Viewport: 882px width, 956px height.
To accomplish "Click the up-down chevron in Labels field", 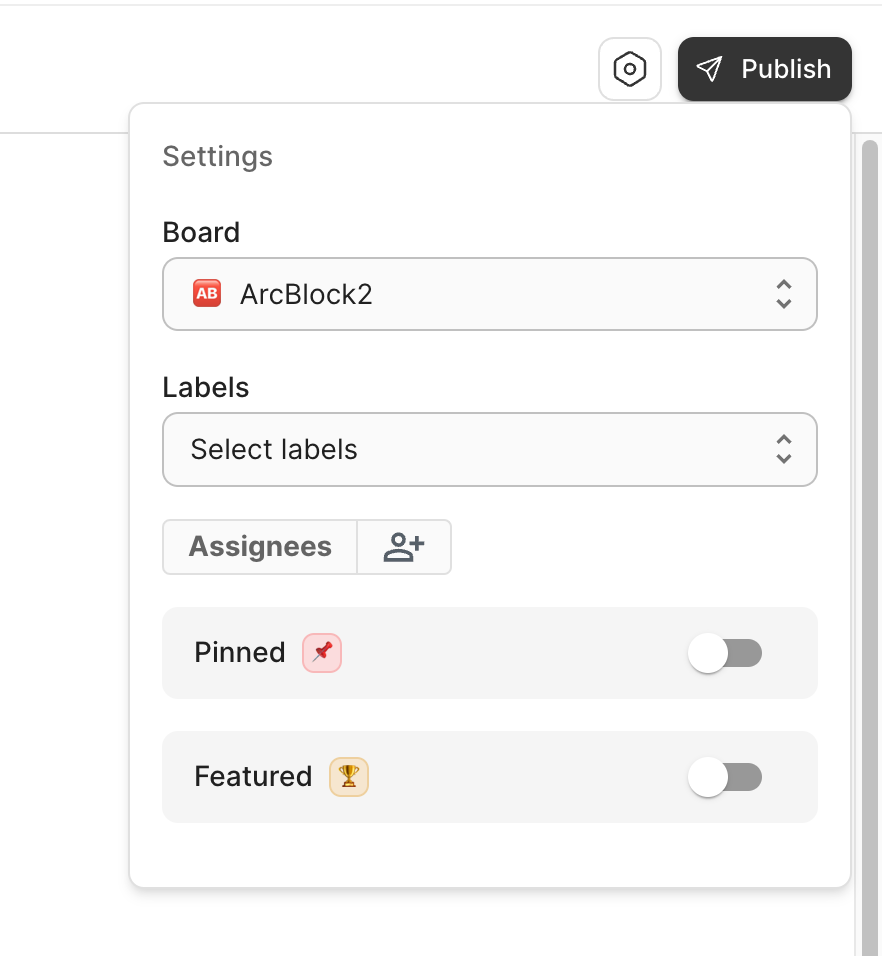I will pyautogui.click(x=784, y=449).
